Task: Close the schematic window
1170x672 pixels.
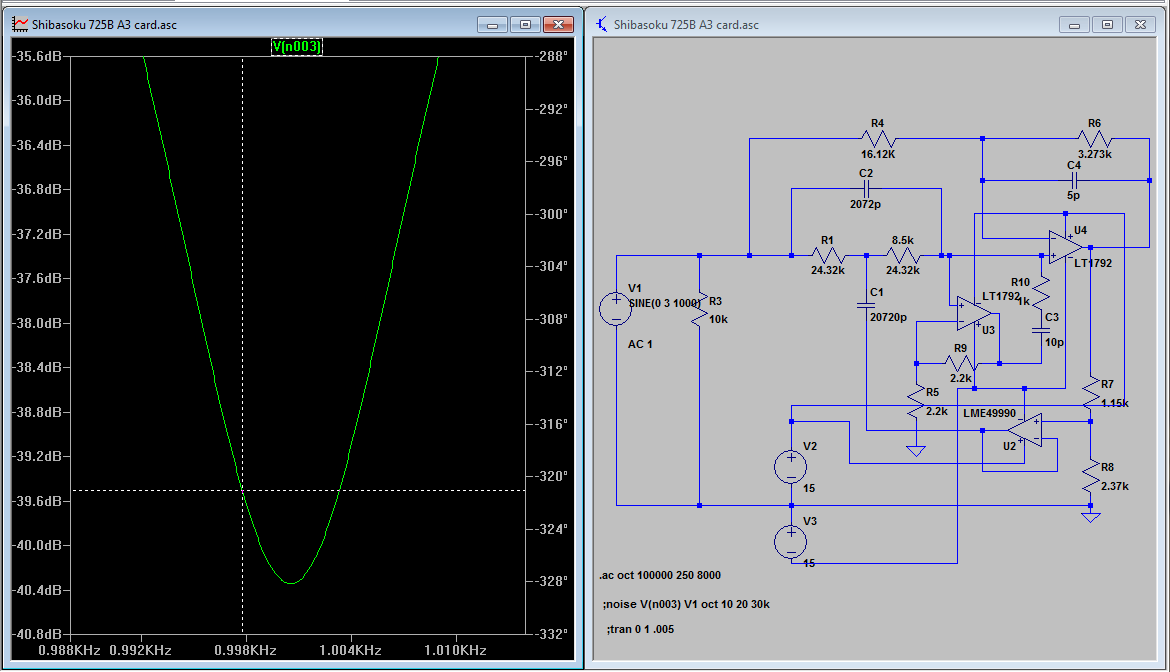Action: pyautogui.click(x=1140, y=25)
